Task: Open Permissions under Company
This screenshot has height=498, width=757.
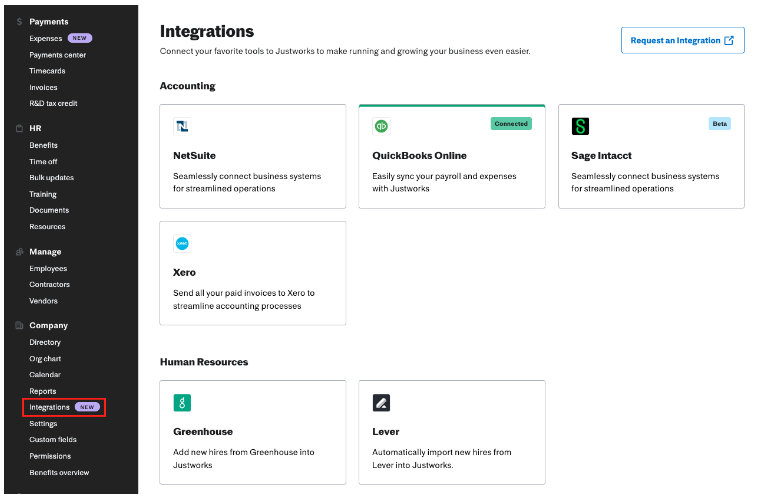Action: tap(50, 456)
